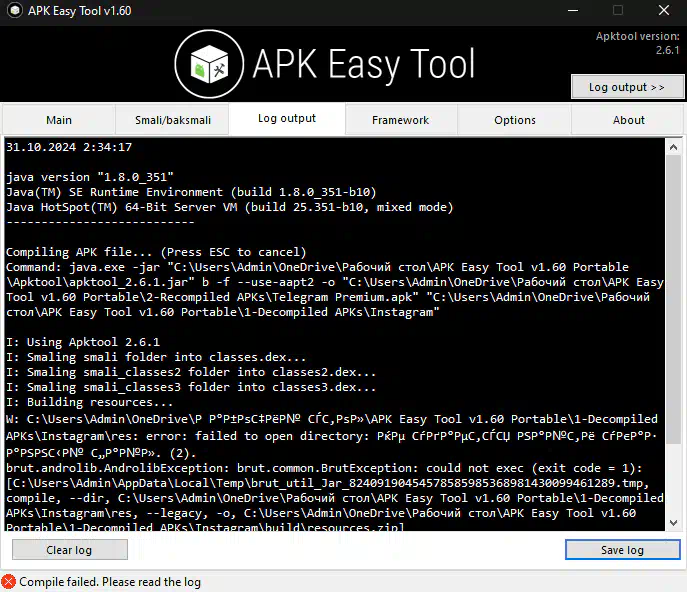This screenshot has height=592, width=687.
Task: Go to the Options tab
Action: (515, 120)
